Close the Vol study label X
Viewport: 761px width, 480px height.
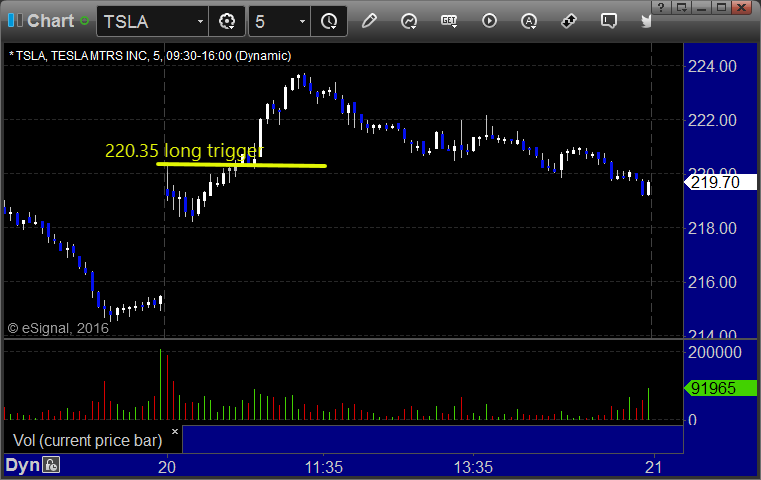click(175, 431)
